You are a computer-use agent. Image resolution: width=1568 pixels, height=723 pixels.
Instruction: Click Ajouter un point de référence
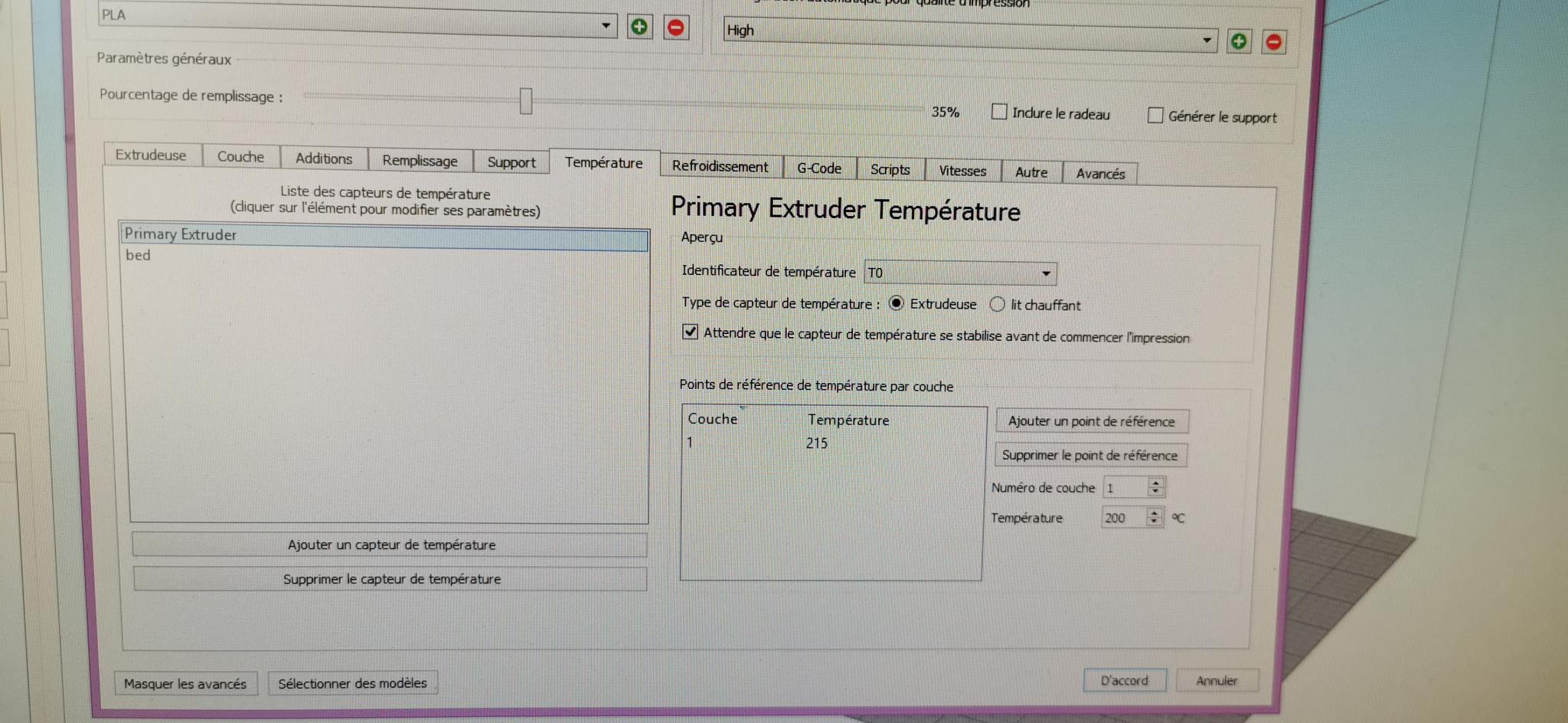(1092, 421)
